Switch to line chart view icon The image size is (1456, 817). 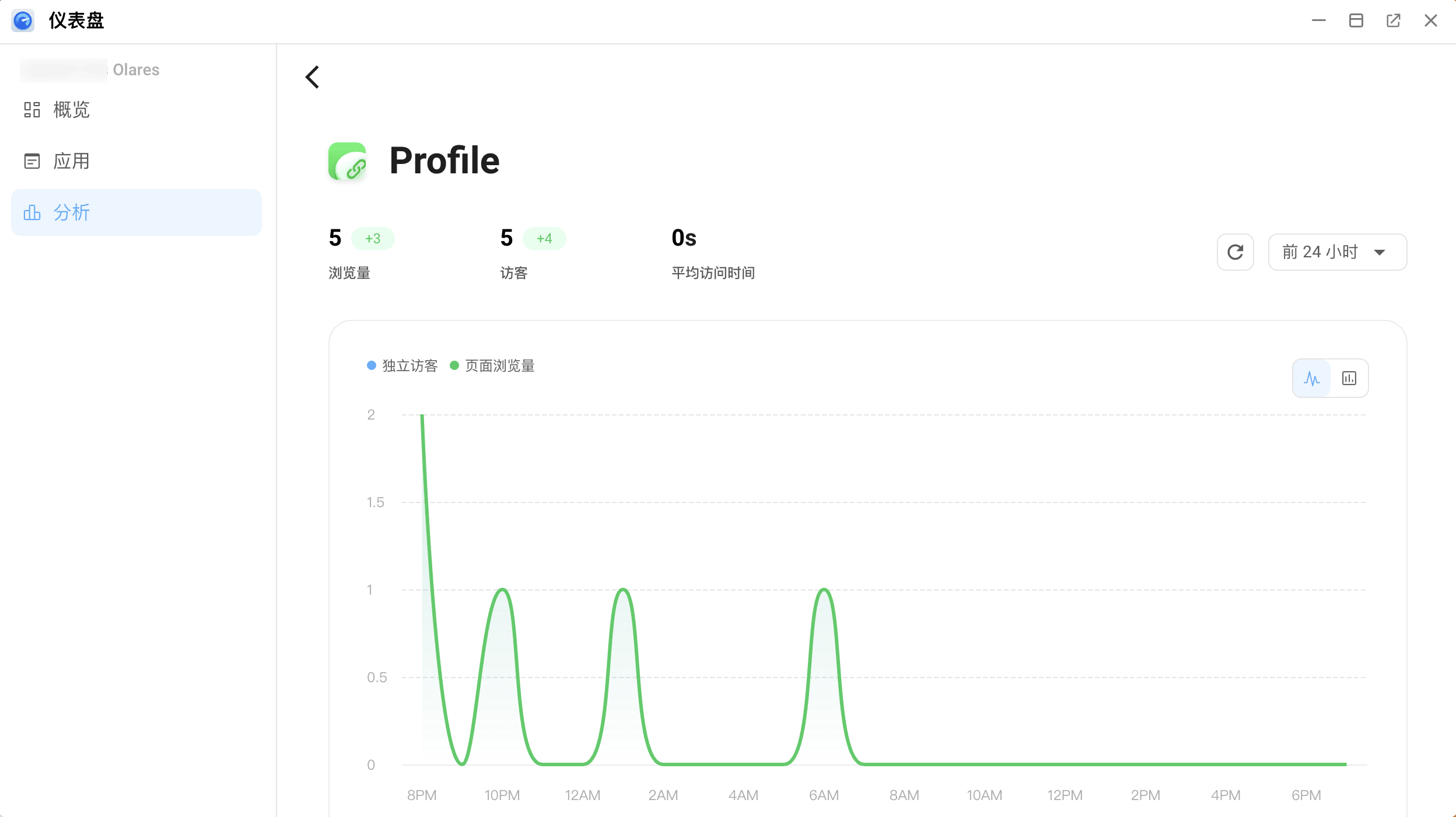(1312, 378)
